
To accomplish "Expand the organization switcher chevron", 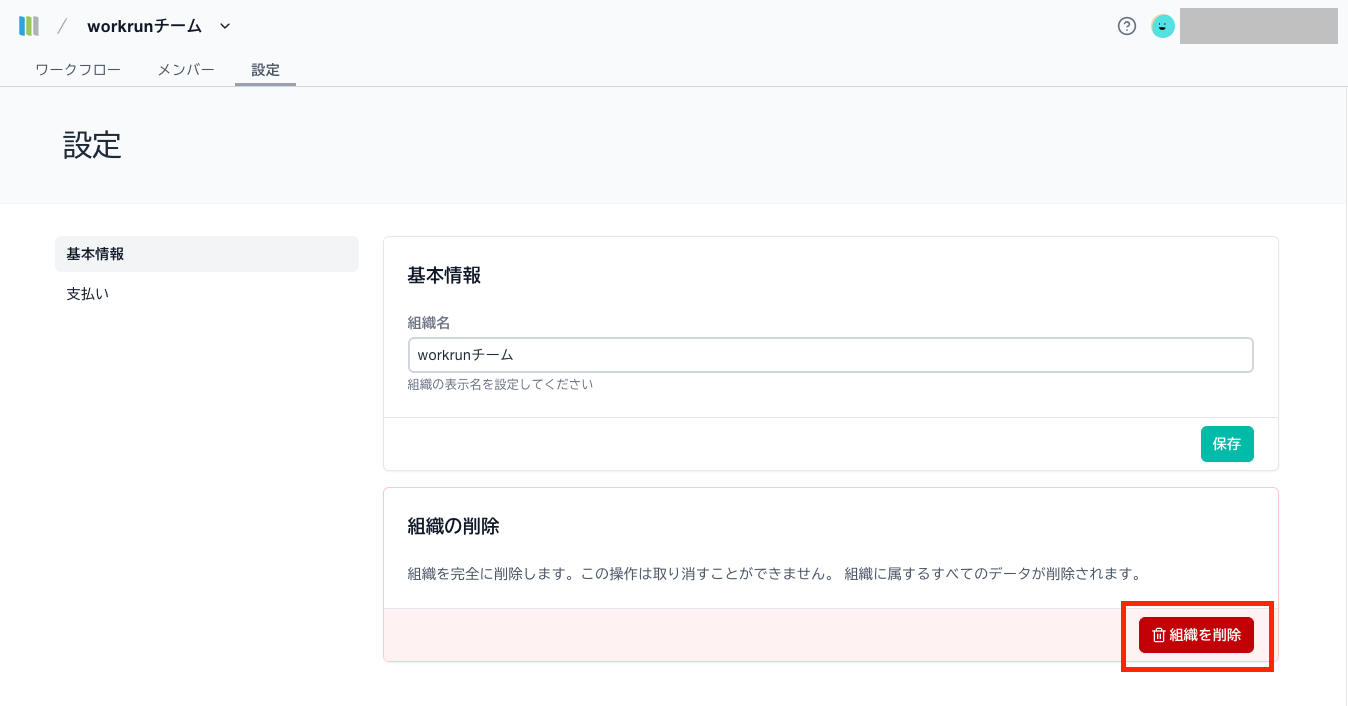I will (x=225, y=26).
